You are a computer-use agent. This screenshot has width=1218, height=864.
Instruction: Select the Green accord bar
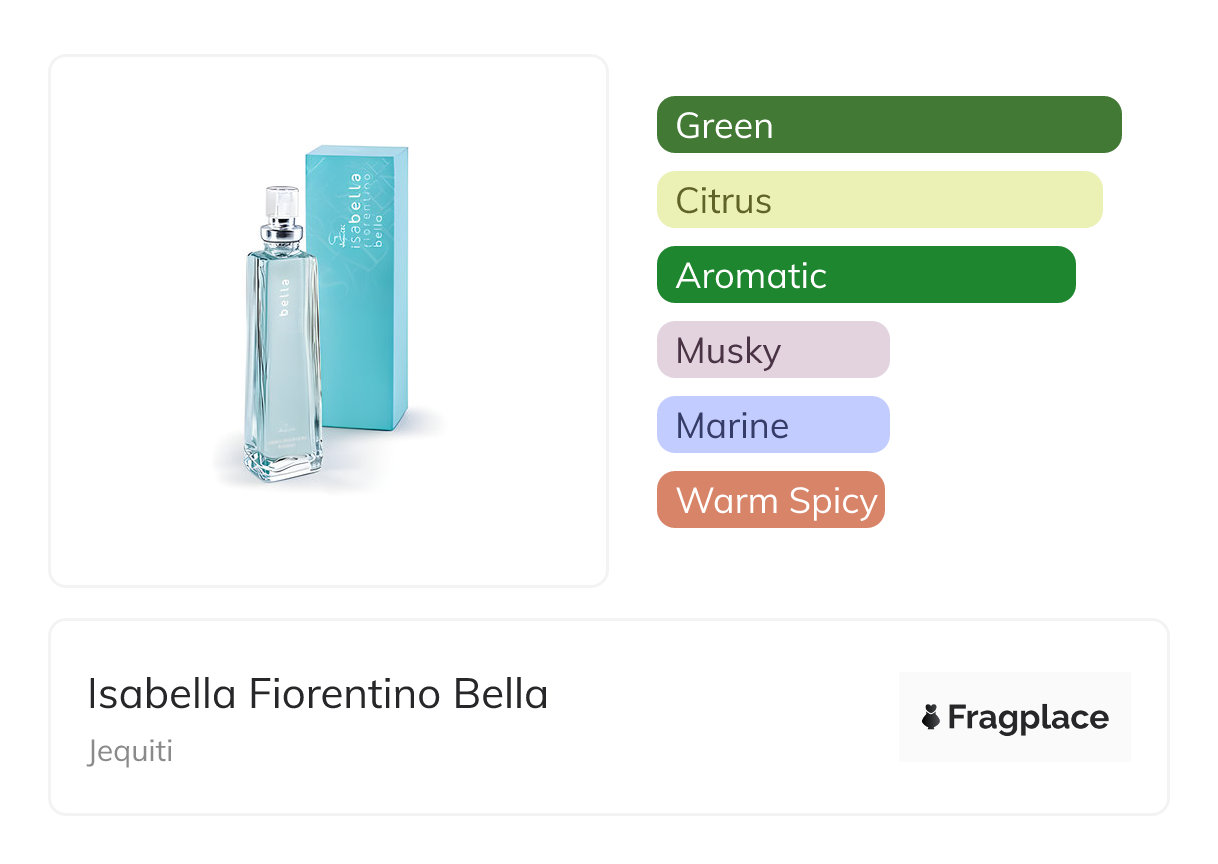coord(888,125)
